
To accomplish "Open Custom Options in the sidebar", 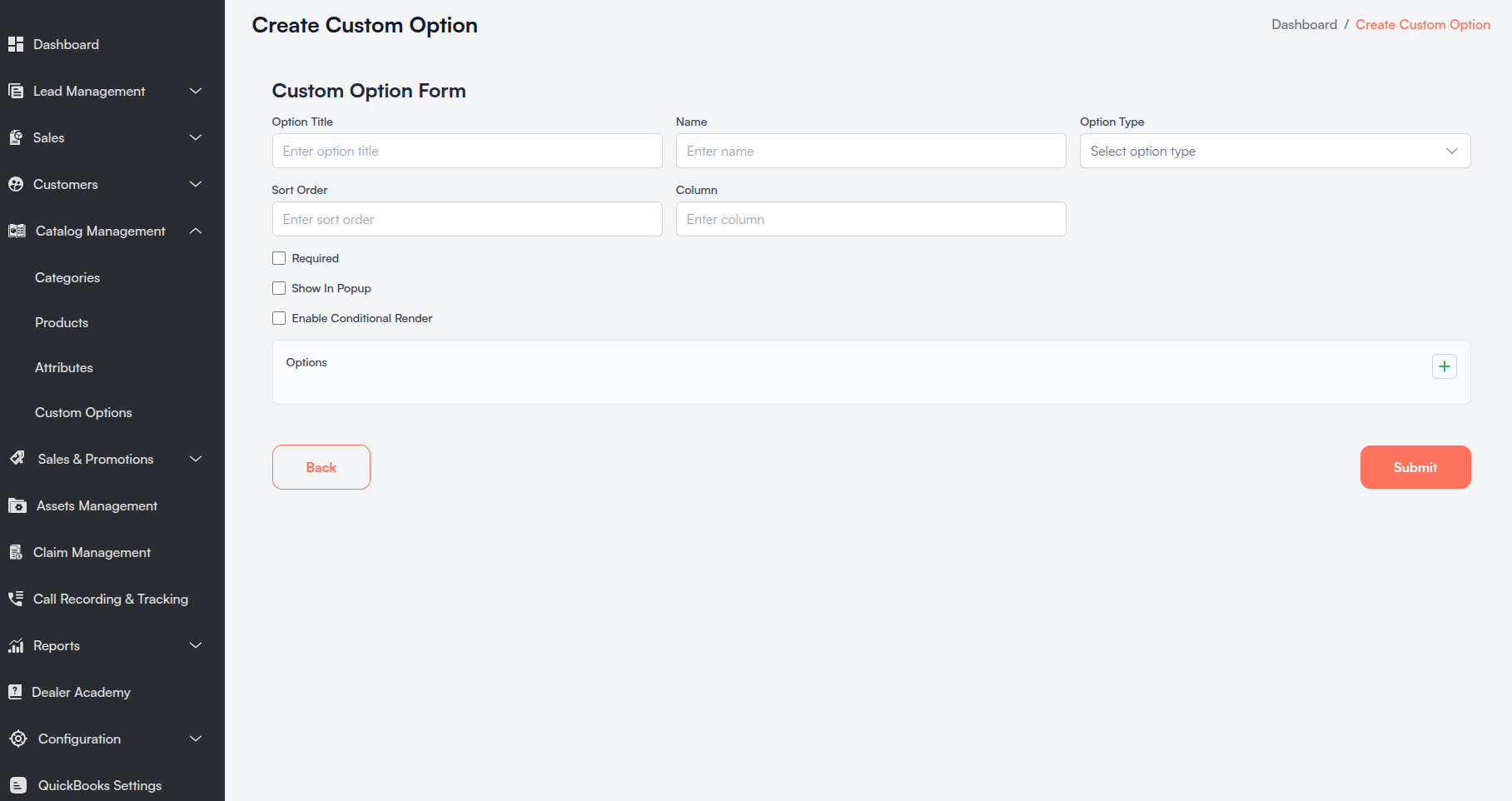I will (x=83, y=412).
